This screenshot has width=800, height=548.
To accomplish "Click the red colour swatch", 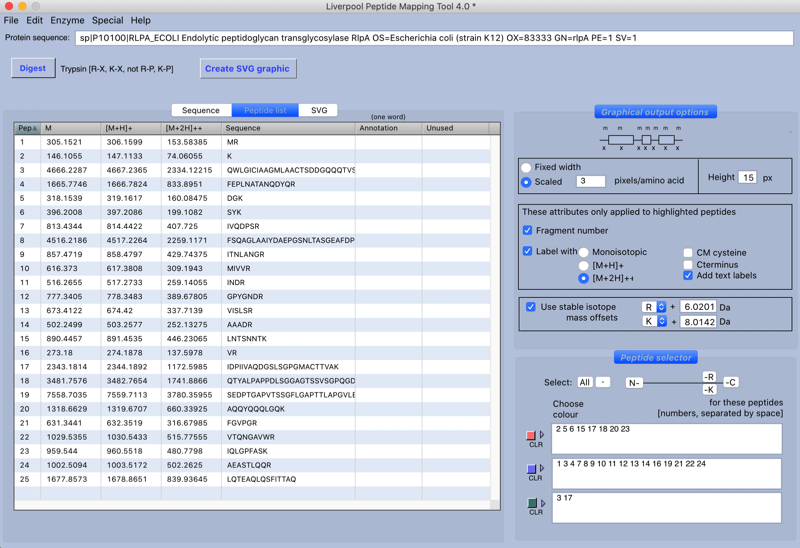I will point(531,436).
